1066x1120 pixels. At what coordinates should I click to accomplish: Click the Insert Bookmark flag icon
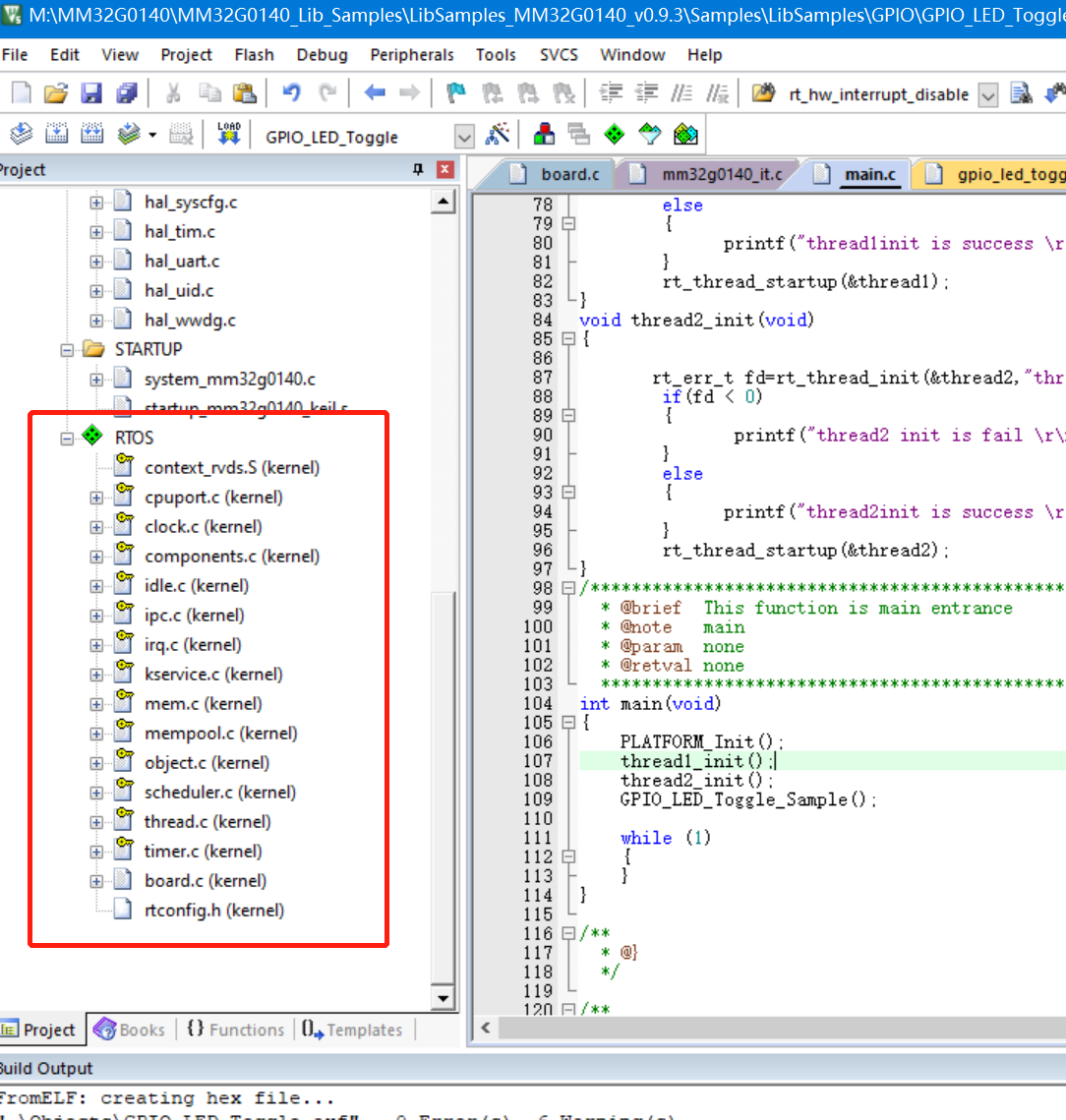click(455, 93)
